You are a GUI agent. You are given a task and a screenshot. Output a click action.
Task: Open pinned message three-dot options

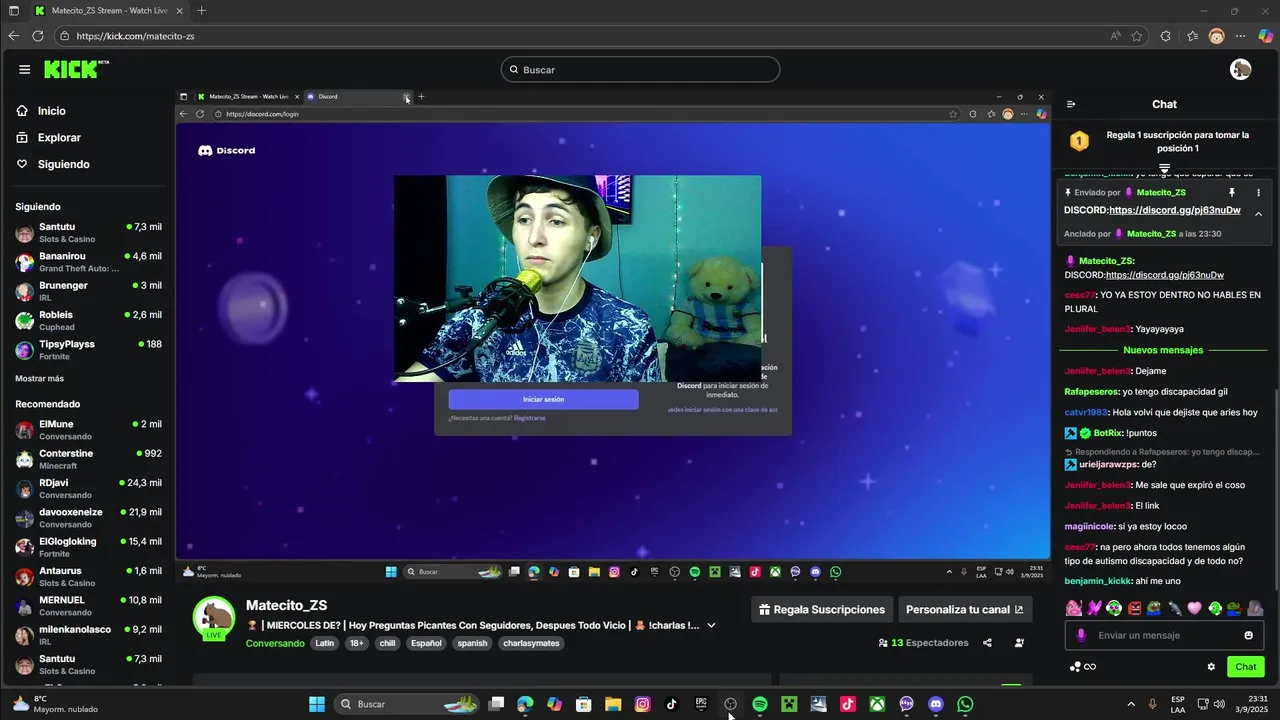(x=1258, y=192)
